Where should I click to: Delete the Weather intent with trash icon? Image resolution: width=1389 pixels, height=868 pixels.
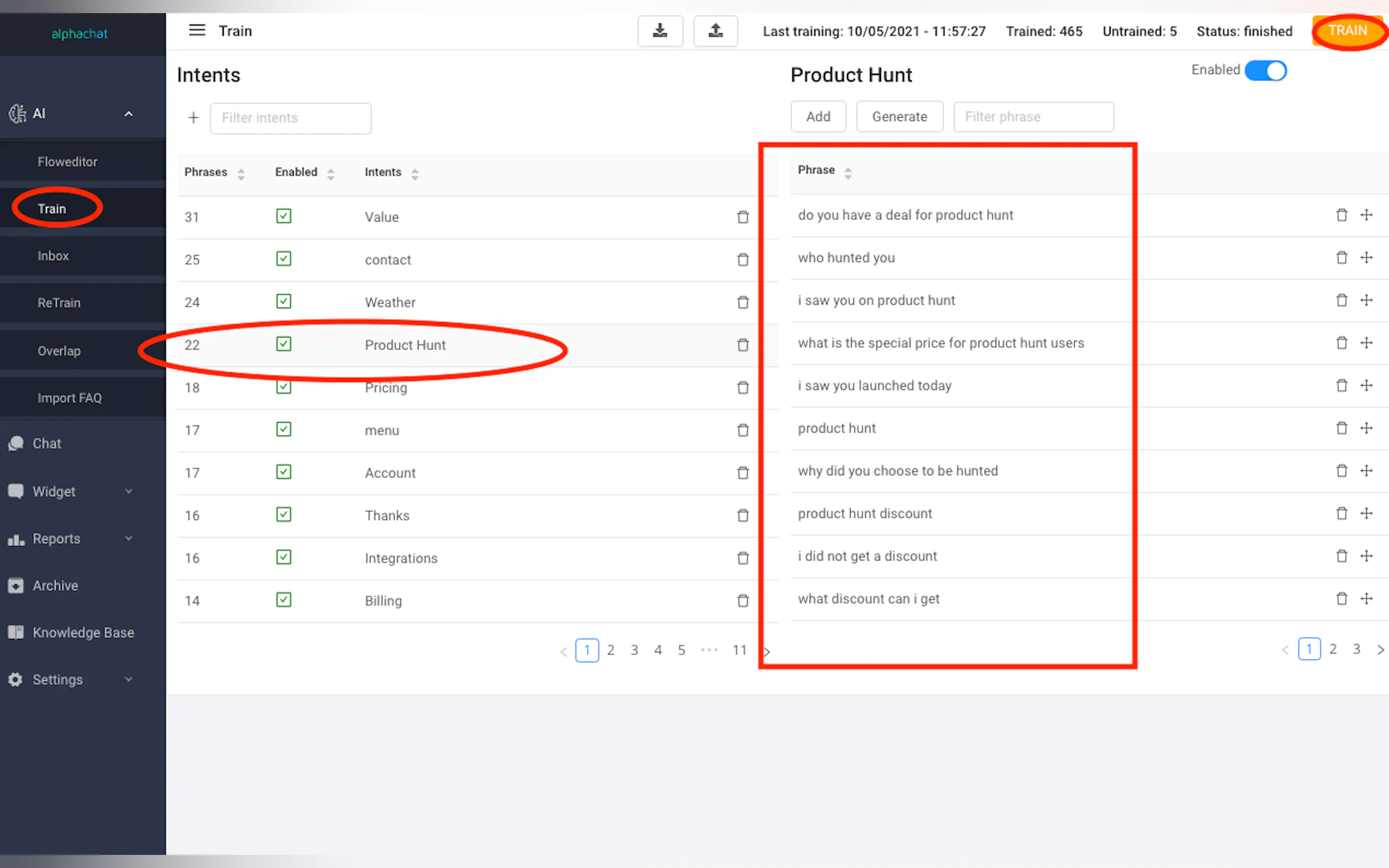[743, 302]
